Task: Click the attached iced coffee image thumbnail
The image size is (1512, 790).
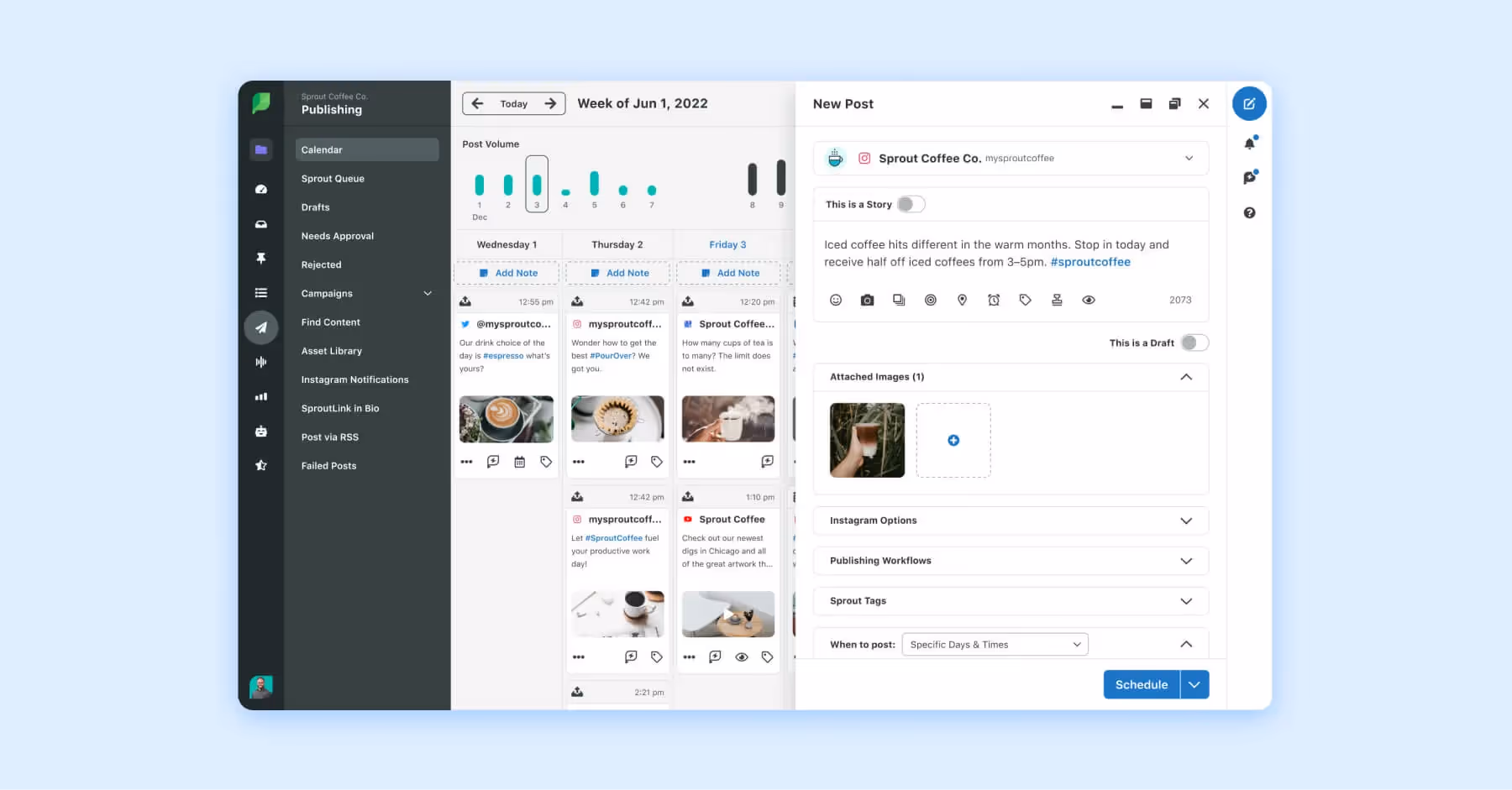Action: 867,441
